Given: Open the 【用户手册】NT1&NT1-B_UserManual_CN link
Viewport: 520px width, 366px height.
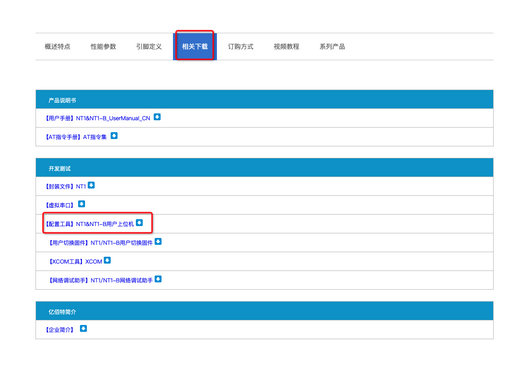Looking at the screenshot, I should [98, 118].
